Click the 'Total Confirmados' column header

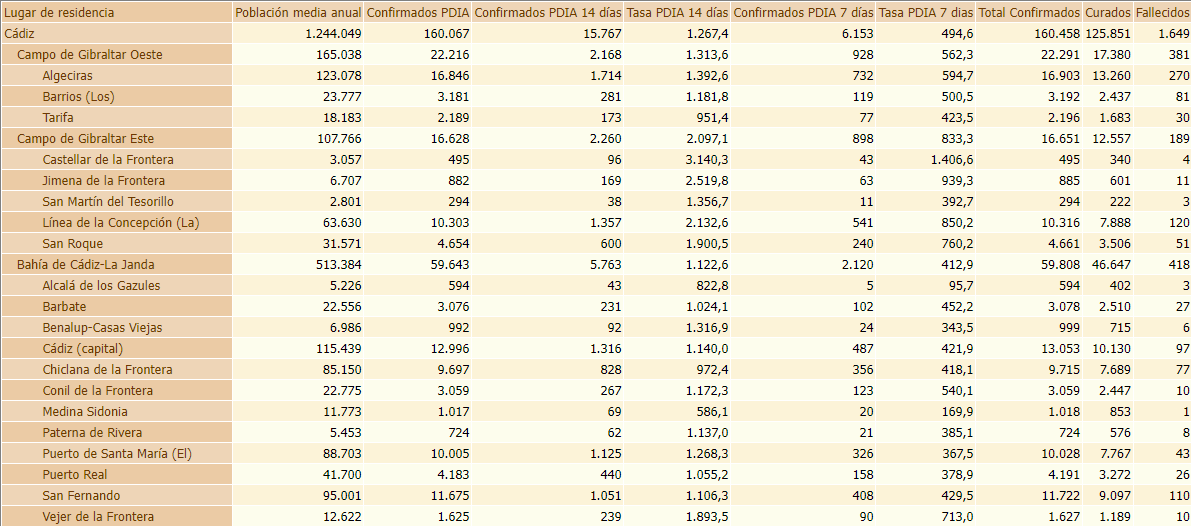pos(1029,13)
